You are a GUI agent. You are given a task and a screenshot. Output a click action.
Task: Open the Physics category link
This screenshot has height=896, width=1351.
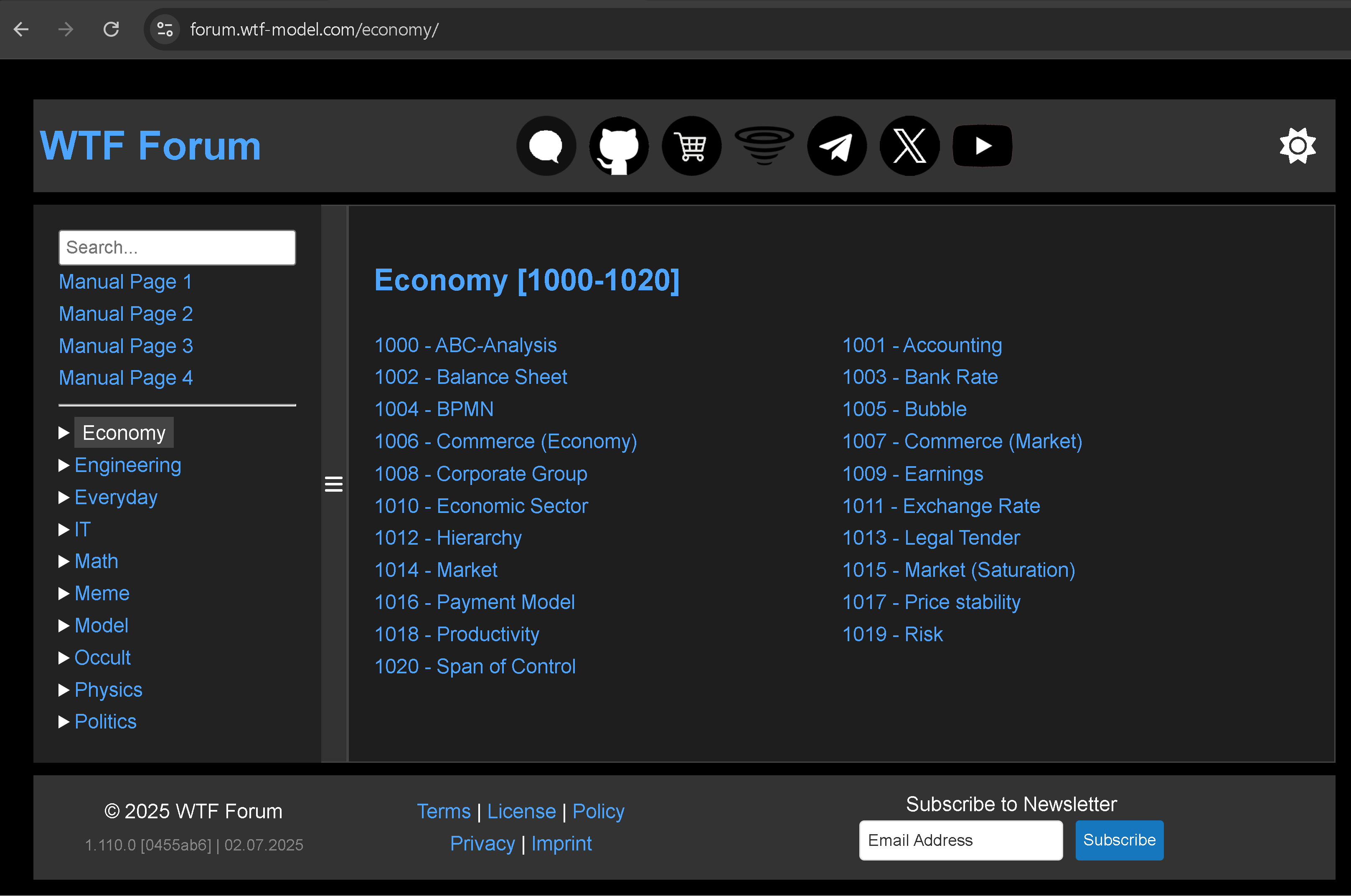pyautogui.click(x=109, y=690)
